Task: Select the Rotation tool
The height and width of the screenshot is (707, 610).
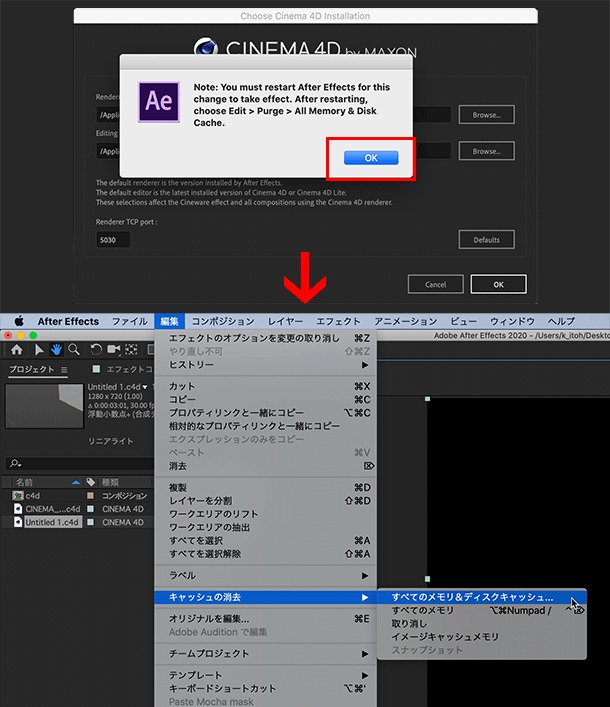Action: (x=96, y=349)
